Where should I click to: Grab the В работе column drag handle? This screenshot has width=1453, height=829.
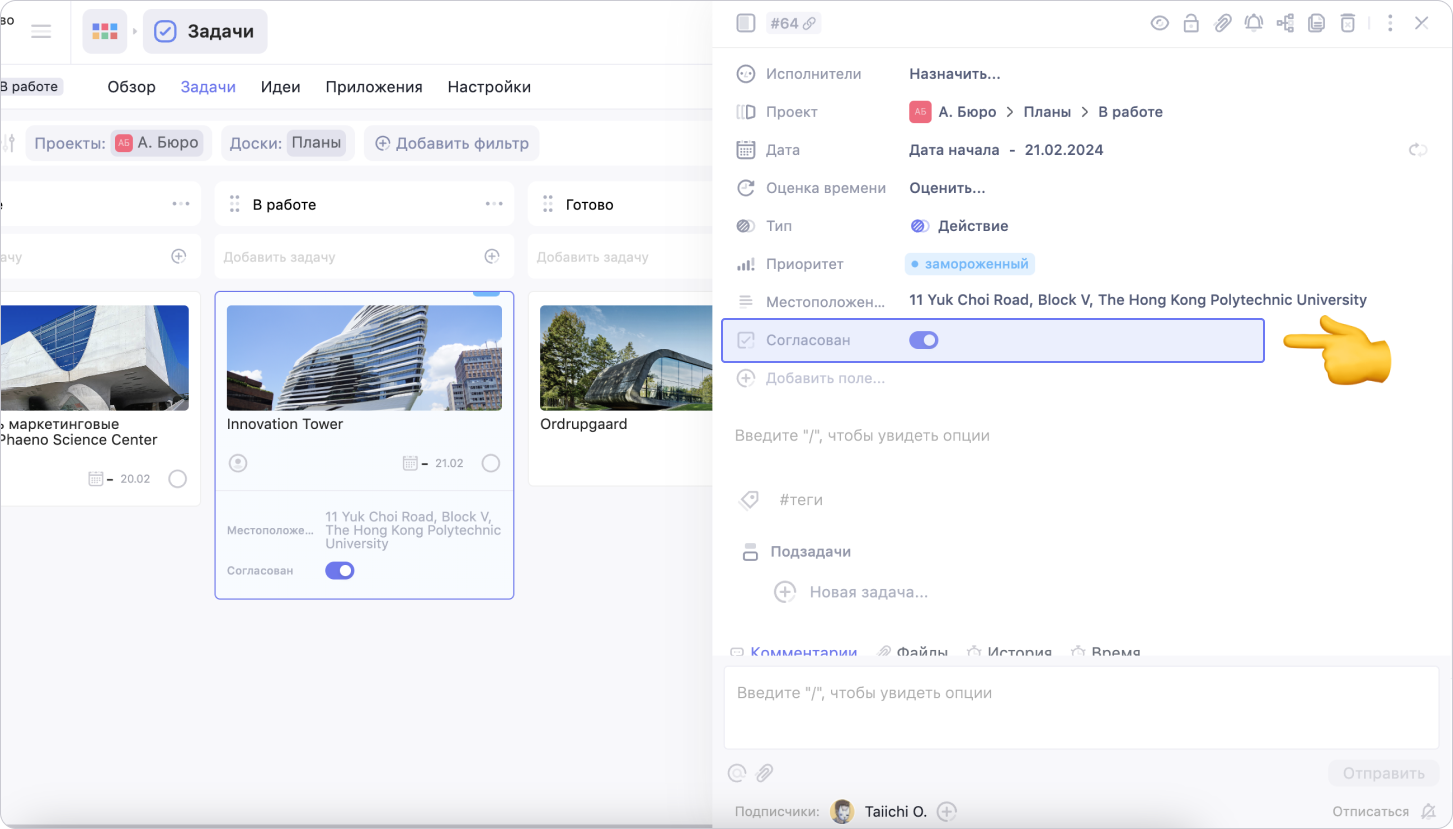point(235,204)
